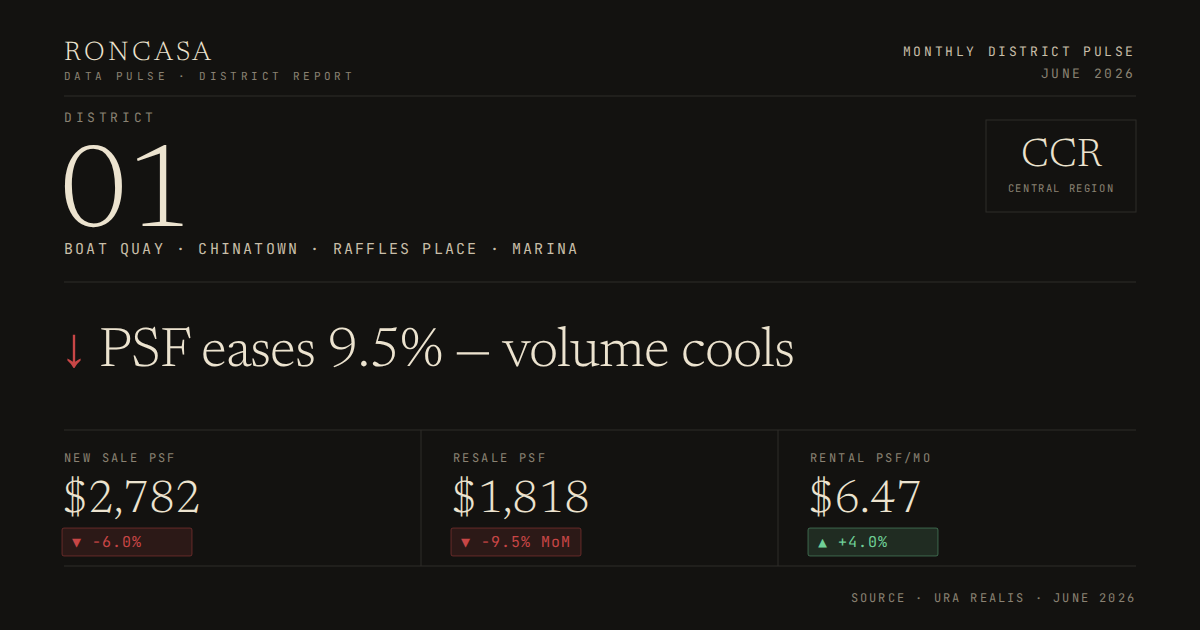Click the red down arrow in headline
Image resolution: width=1200 pixels, height=630 pixels.
coord(74,351)
